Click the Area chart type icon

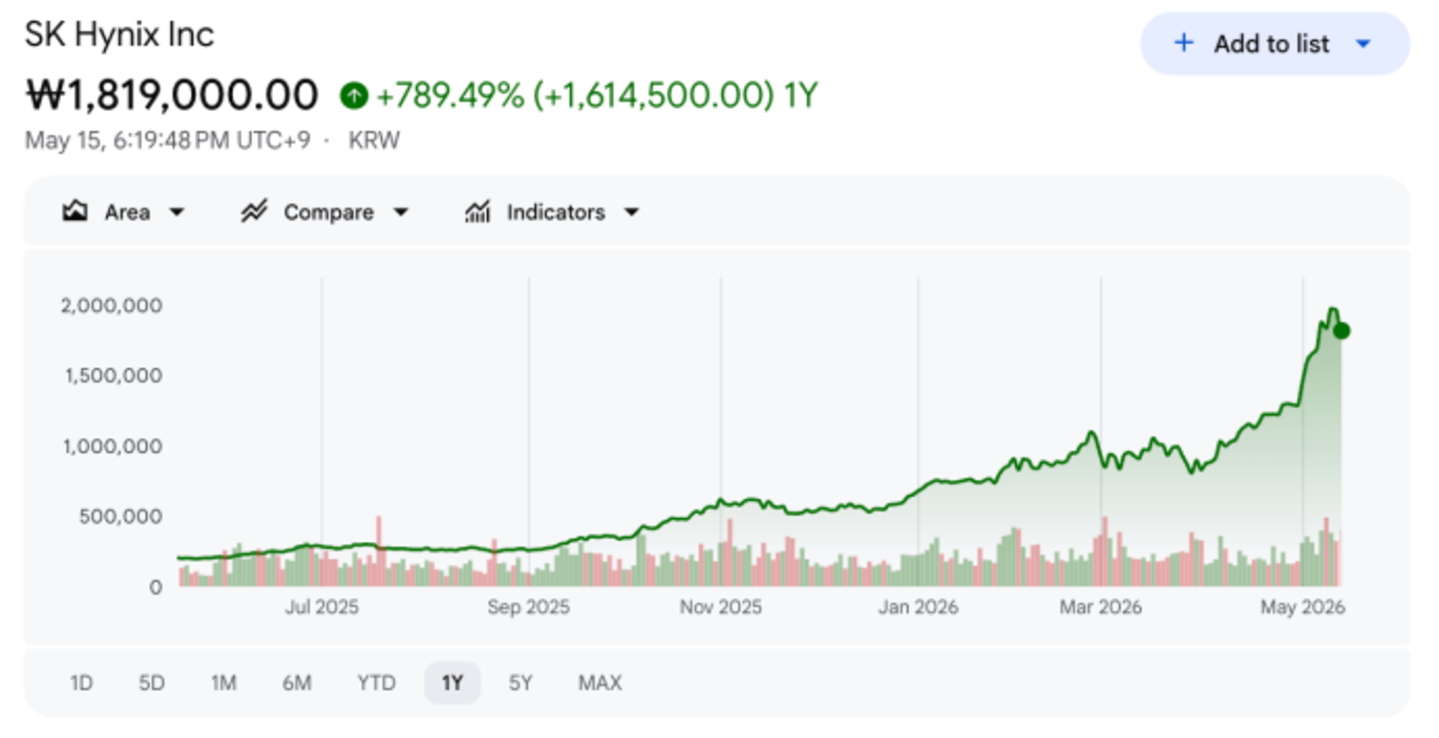[75, 212]
